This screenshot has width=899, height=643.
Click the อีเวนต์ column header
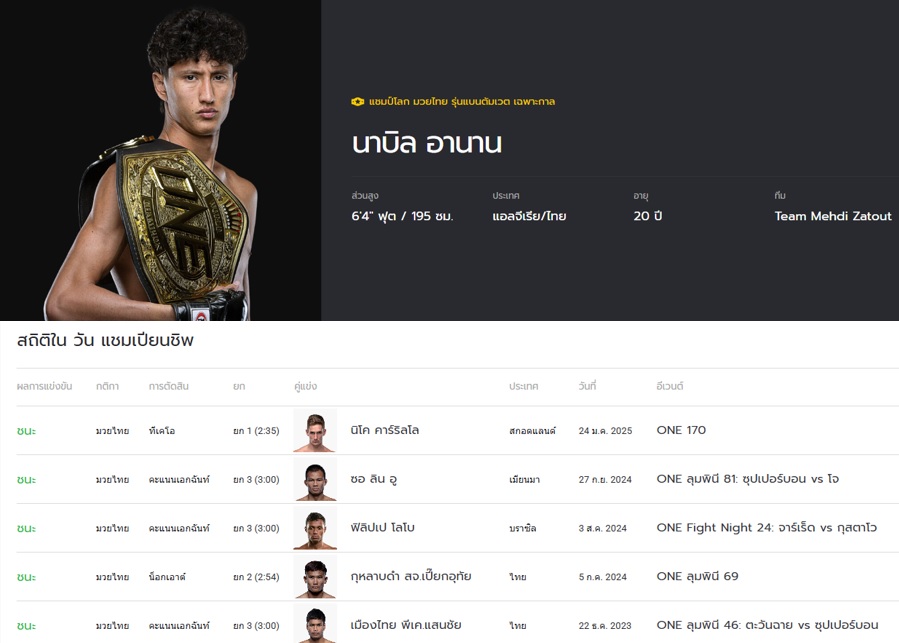coord(670,386)
